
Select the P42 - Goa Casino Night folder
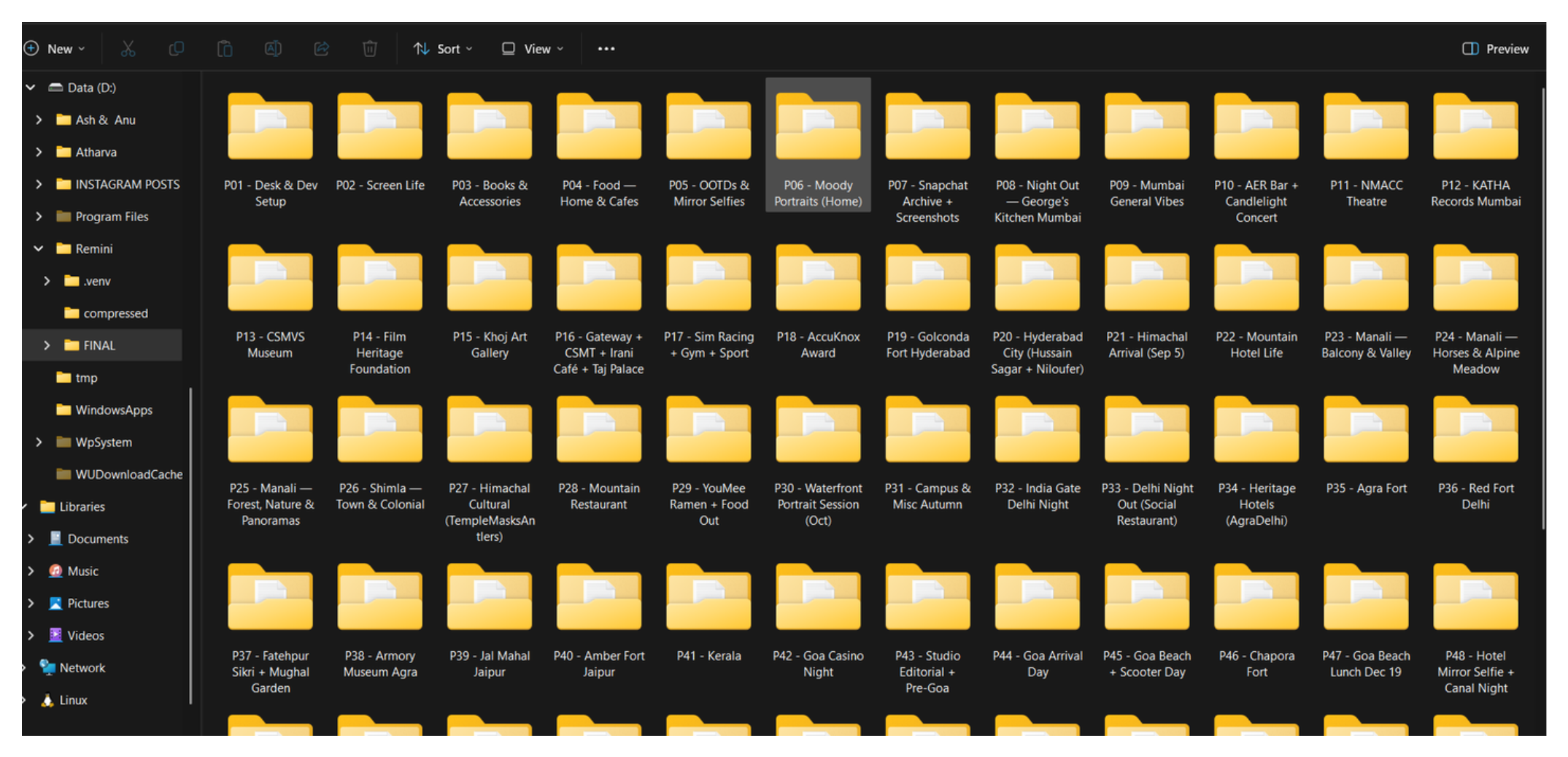(x=818, y=621)
